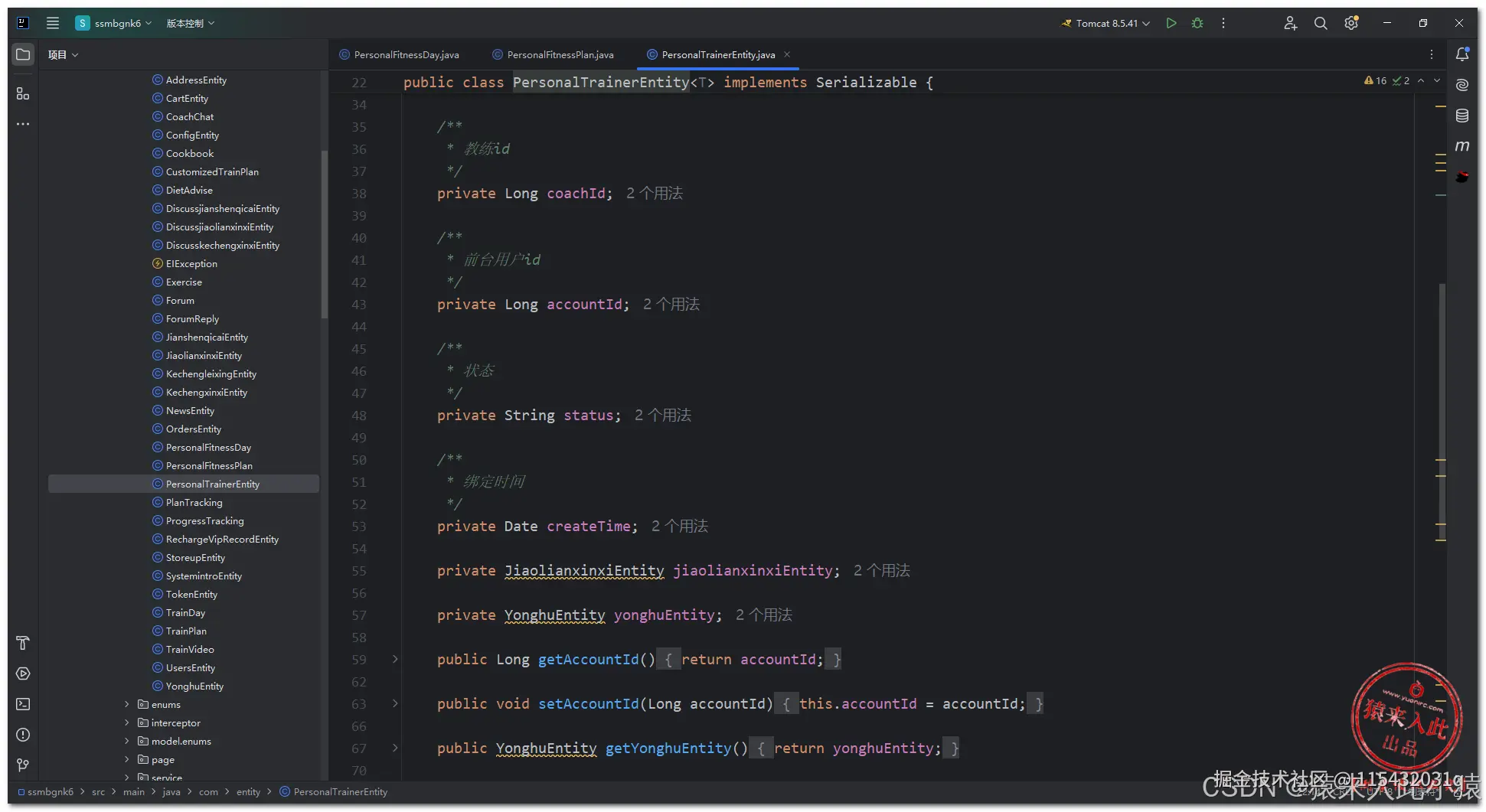Unfold the setAccountId method body
Viewport: 1486px width, 812px height.
coord(395,703)
